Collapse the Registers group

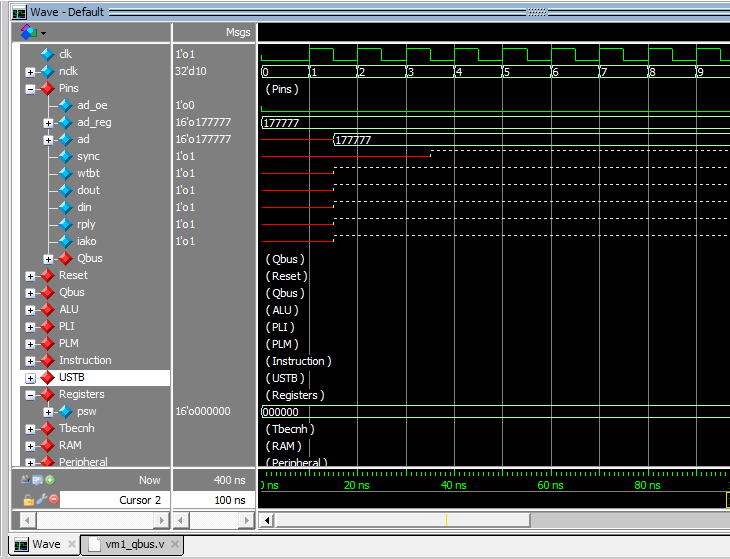point(30,395)
